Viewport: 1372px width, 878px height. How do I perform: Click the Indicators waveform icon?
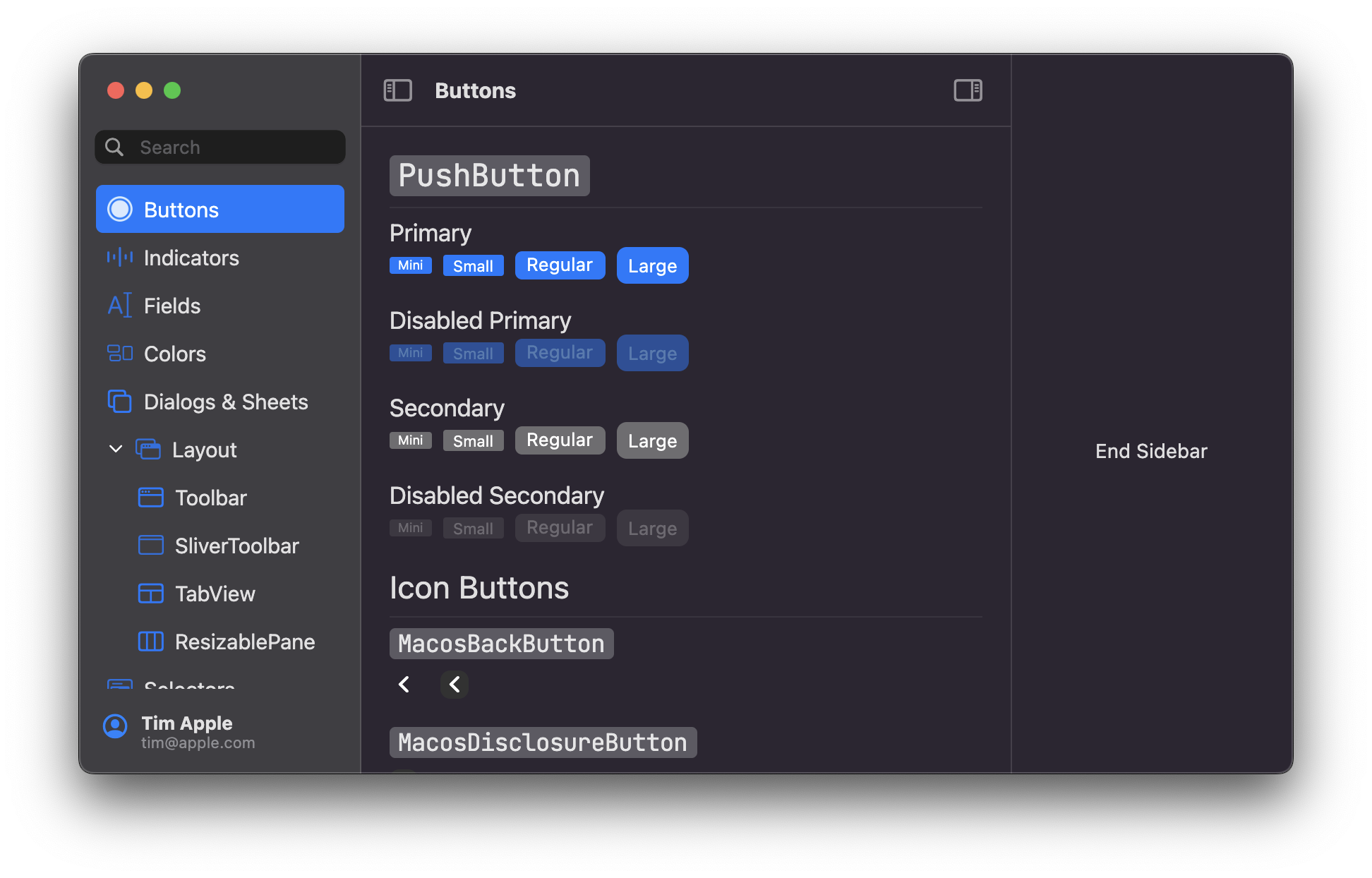120,258
